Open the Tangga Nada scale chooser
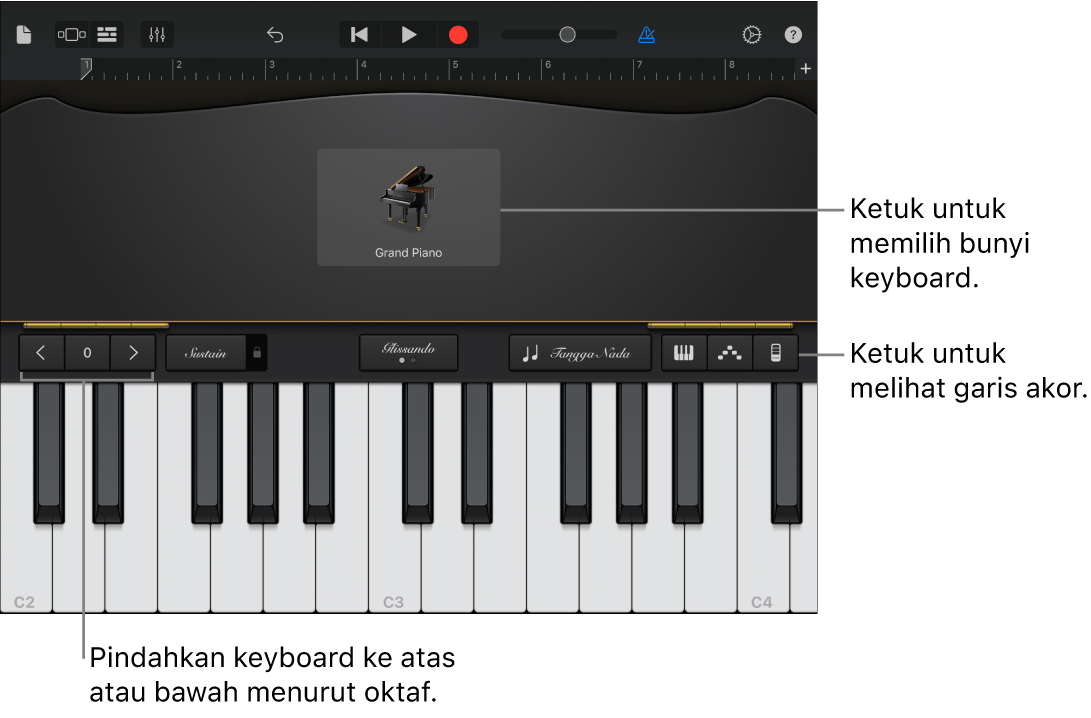Screen dimensions: 1091x718 [580, 353]
